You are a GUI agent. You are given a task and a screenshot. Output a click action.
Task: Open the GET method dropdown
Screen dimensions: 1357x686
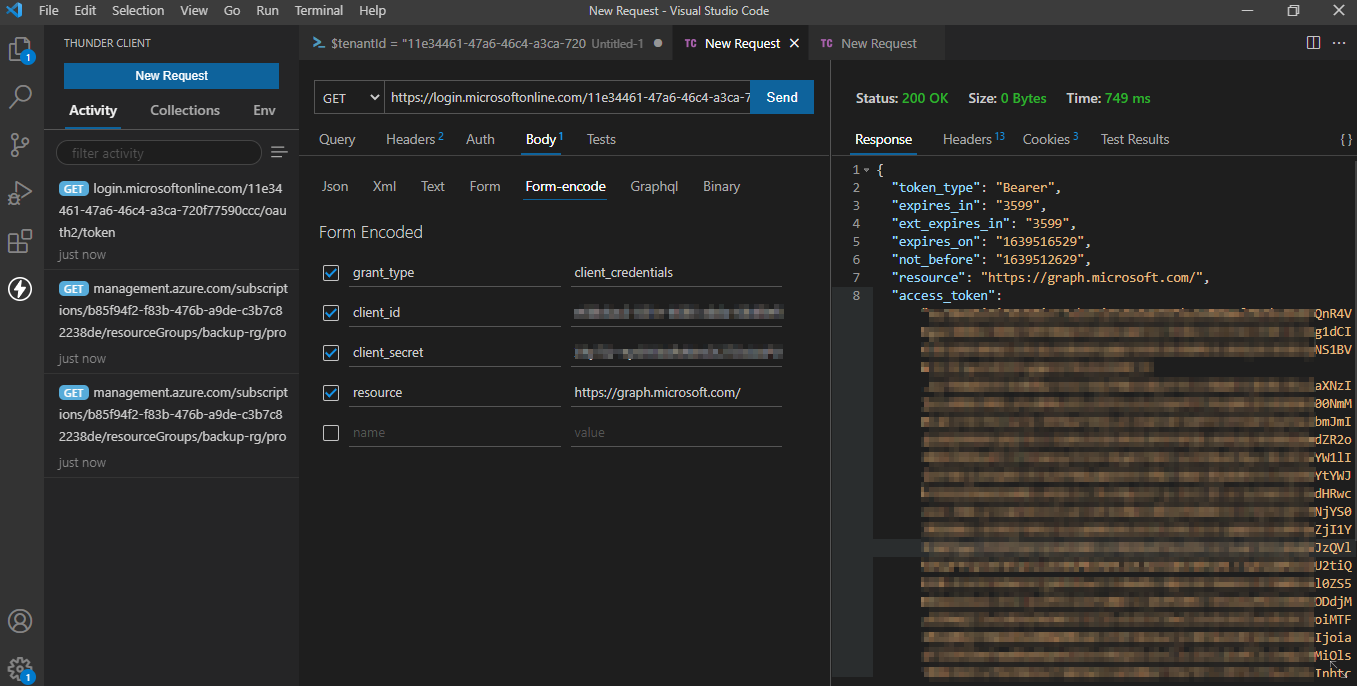click(x=349, y=97)
